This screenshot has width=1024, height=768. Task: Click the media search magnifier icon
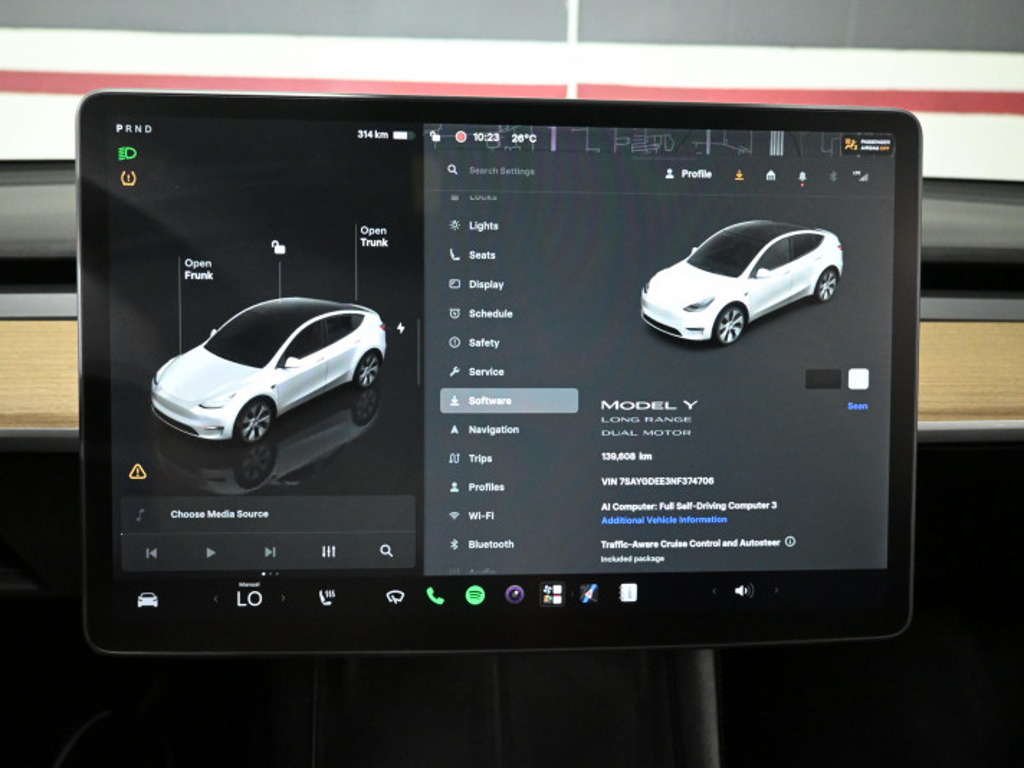click(387, 551)
